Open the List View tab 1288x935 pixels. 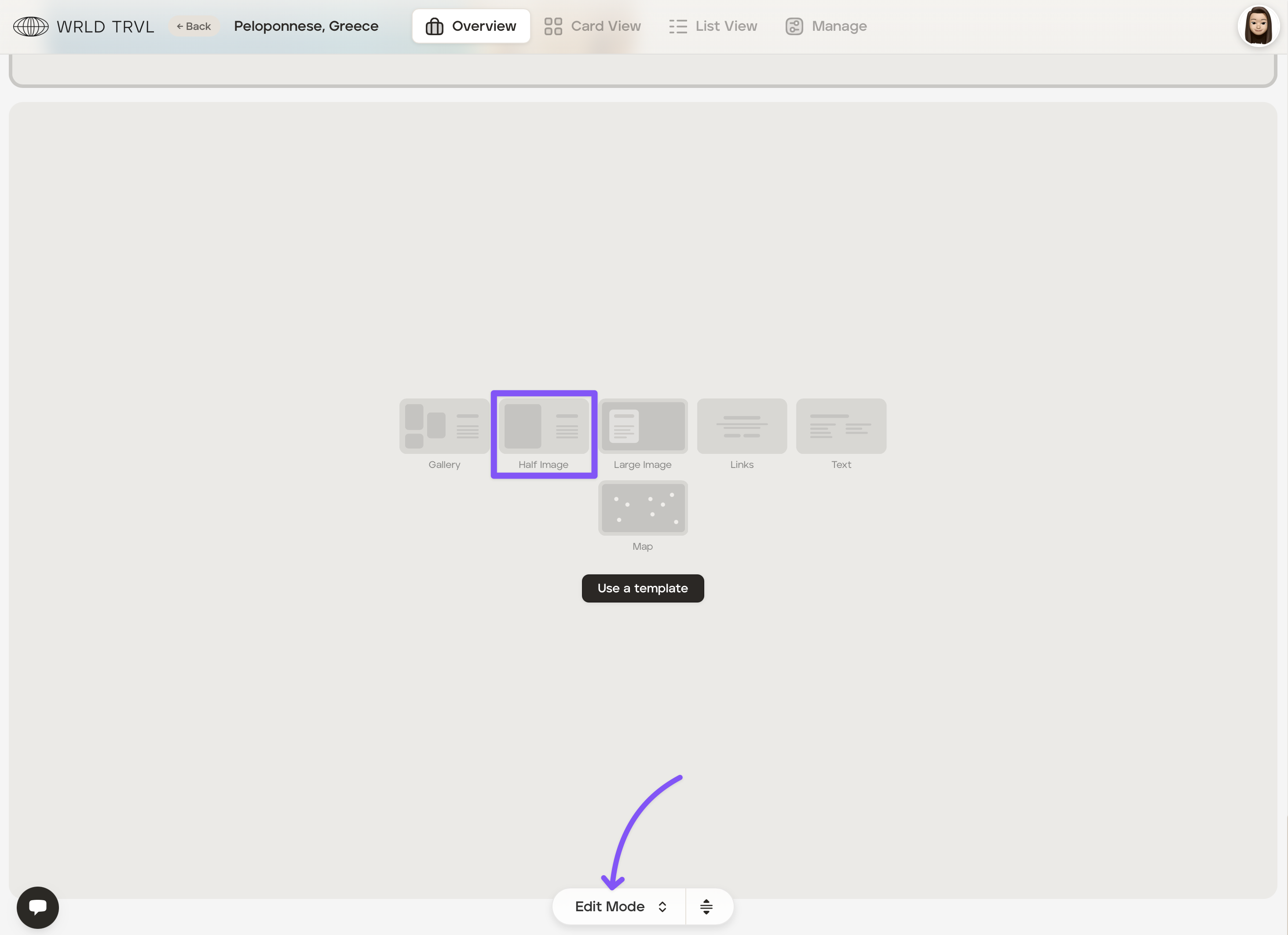(x=713, y=26)
